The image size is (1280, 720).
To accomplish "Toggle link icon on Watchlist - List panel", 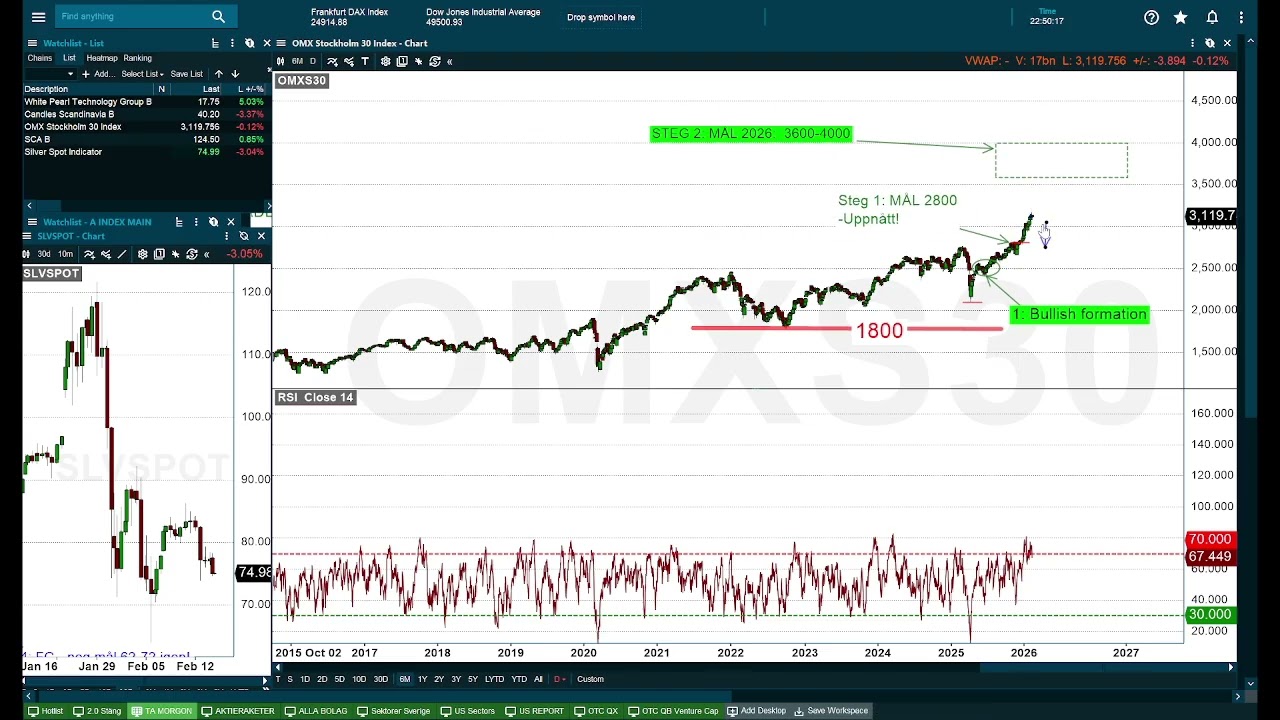I will tap(249, 43).
